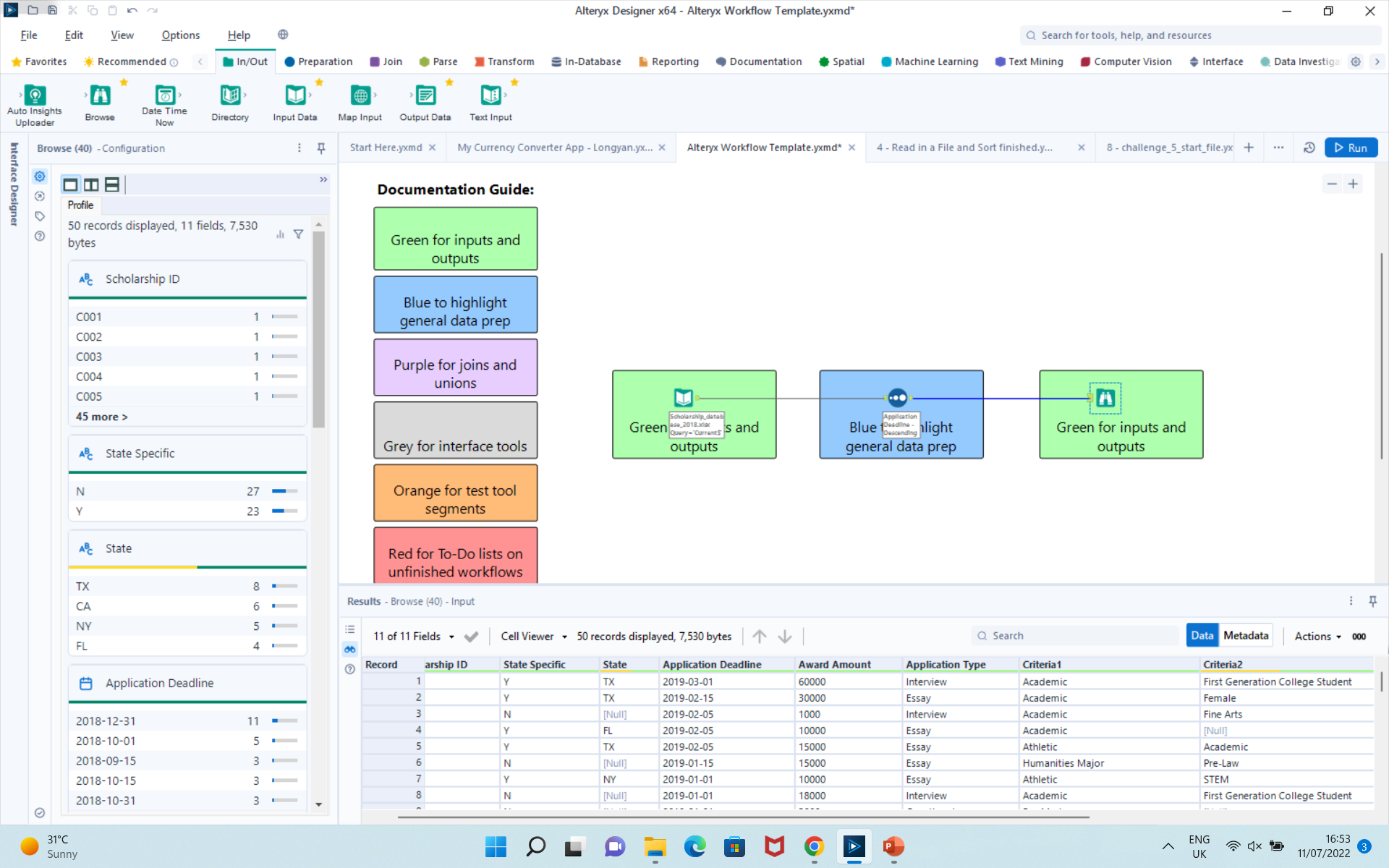Click the Sort tool node on canvas

(897, 397)
